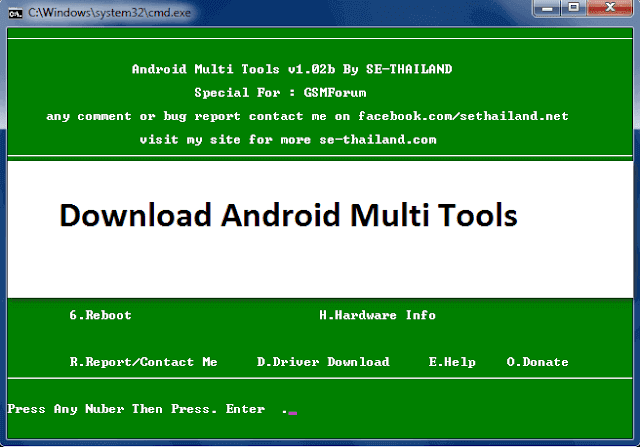This screenshot has height=447, width=640.
Task: Click the window title C:\Windows\system32\cmd.exe
Action: tap(109, 13)
